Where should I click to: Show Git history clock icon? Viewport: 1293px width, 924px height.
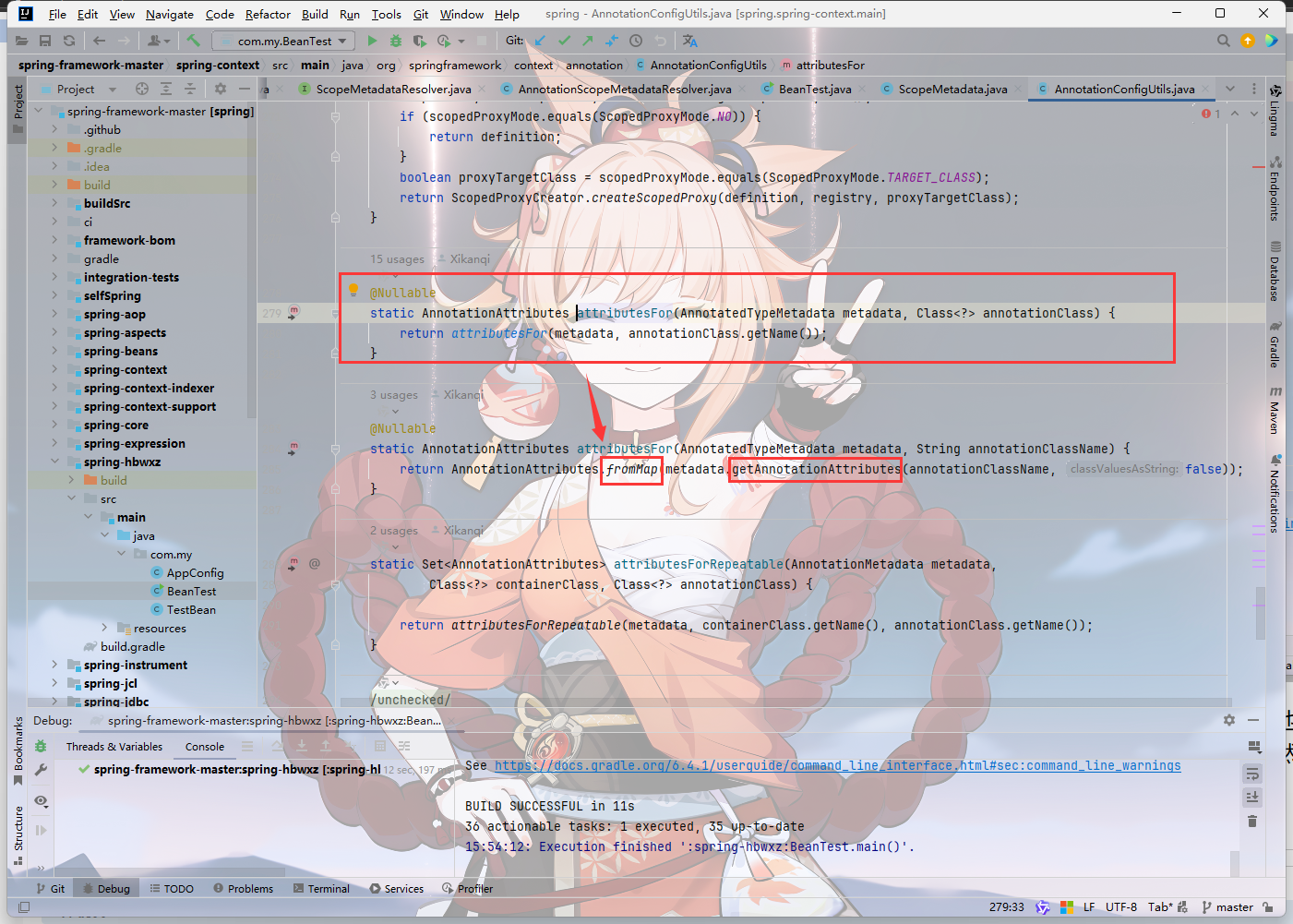(x=636, y=41)
